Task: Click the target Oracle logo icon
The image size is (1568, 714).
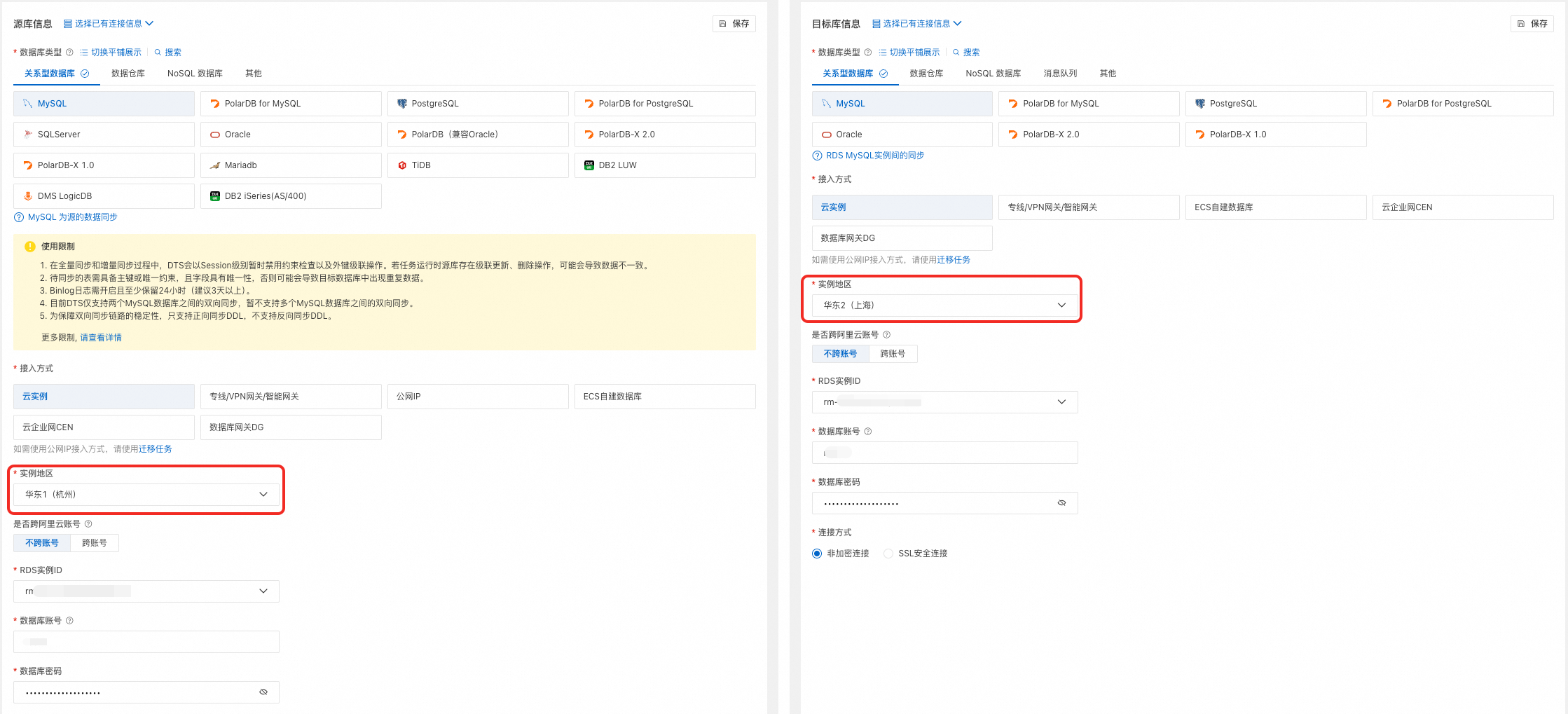Action: (x=827, y=135)
